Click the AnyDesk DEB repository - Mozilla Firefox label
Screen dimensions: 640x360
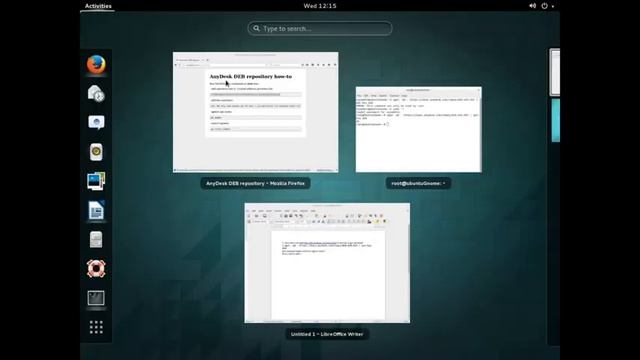[255, 183]
